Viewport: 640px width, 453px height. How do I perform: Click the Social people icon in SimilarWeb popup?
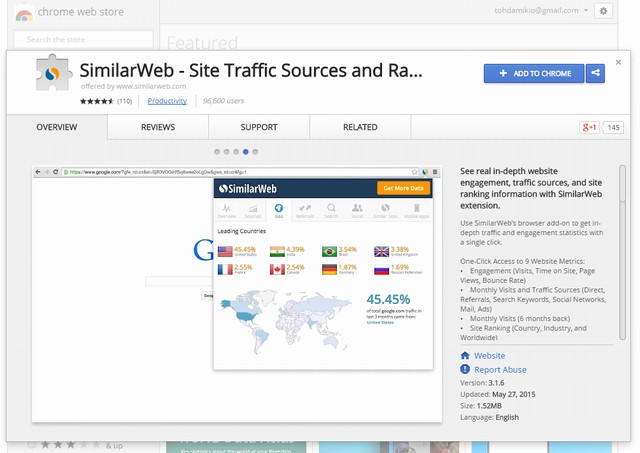pos(357,208)
